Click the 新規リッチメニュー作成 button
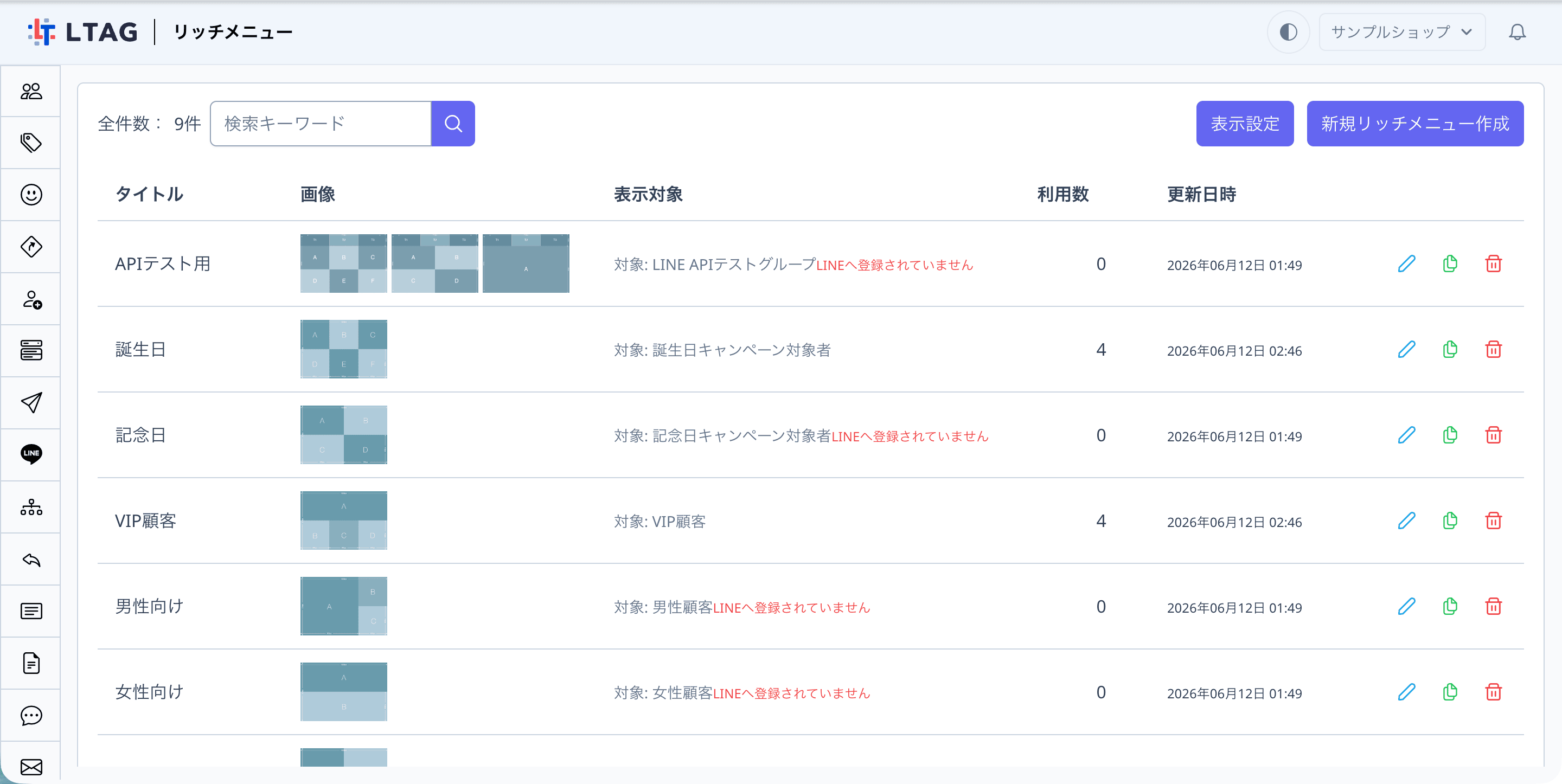1562x784 pixels. click(1414, 124)
